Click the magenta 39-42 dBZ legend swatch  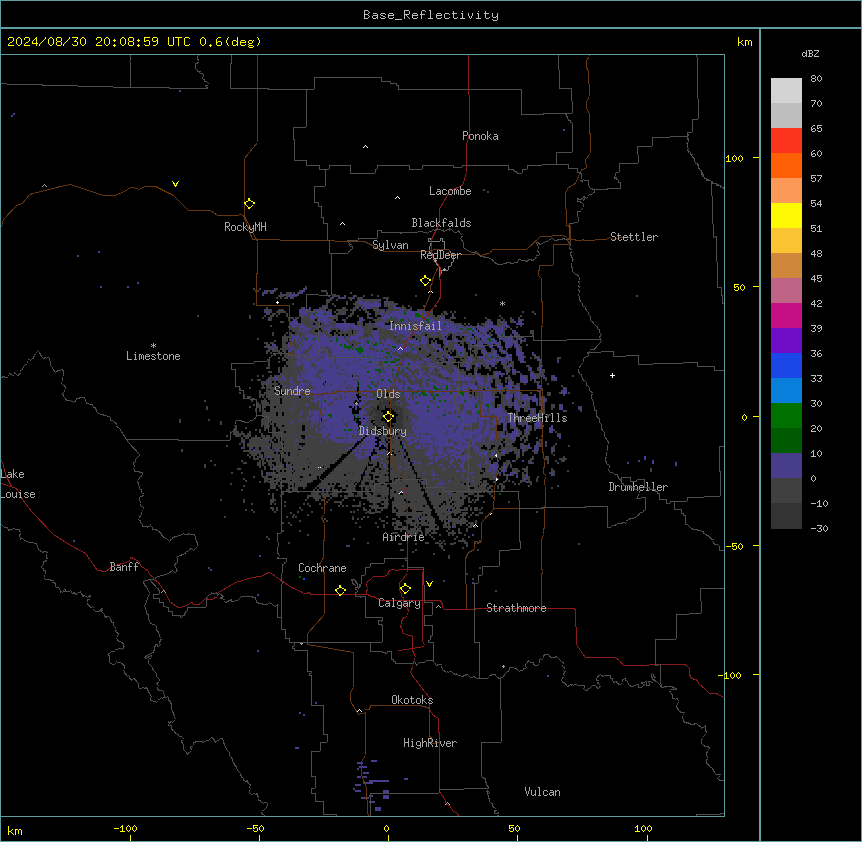(786, 315)
